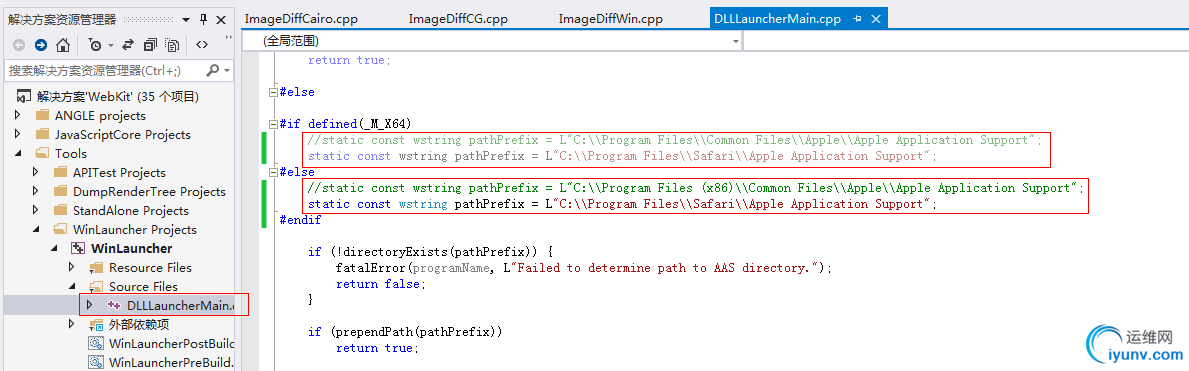1189x371 pixels.
Task: Click the View Code angle-brackets icon
Action: [x=202, y=45]
